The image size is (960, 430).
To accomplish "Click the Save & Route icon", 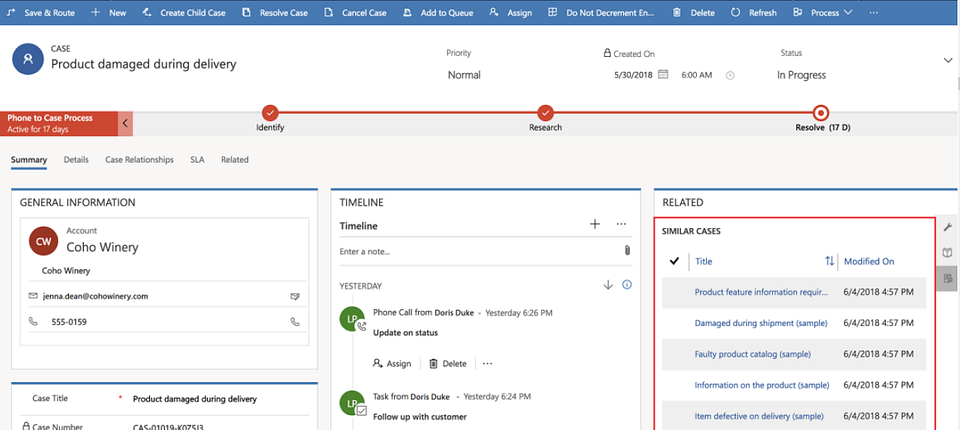I will coord(11,12).
